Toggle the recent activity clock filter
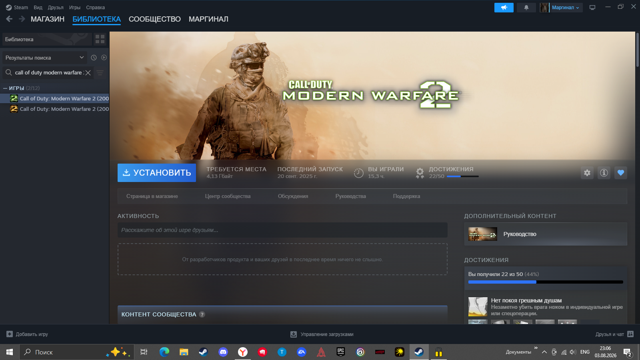This screenshot has width=640, height=360. (x=93, y=58)
